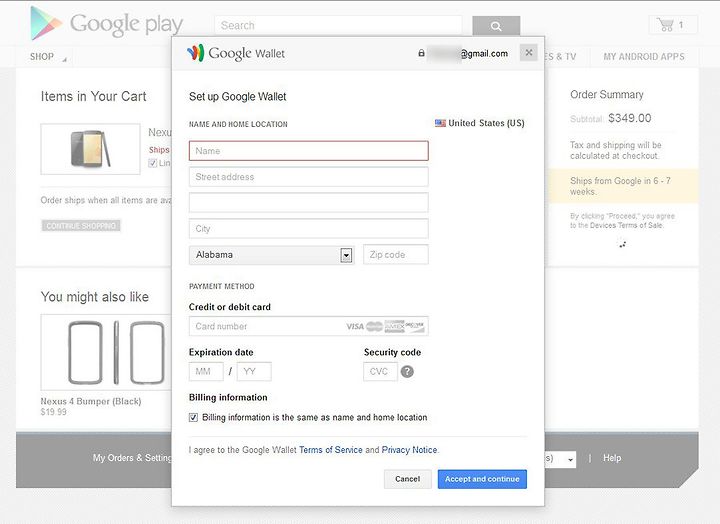Click the card brand logos in card field

385,326
